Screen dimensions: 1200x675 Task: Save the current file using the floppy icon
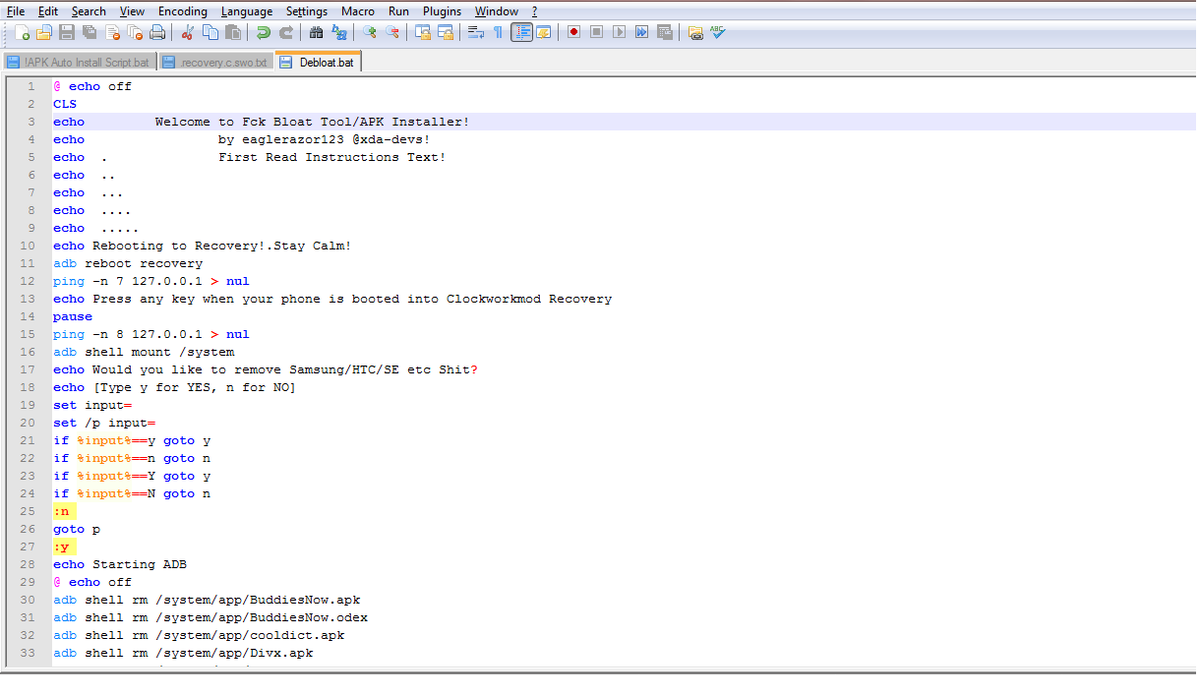67,32
